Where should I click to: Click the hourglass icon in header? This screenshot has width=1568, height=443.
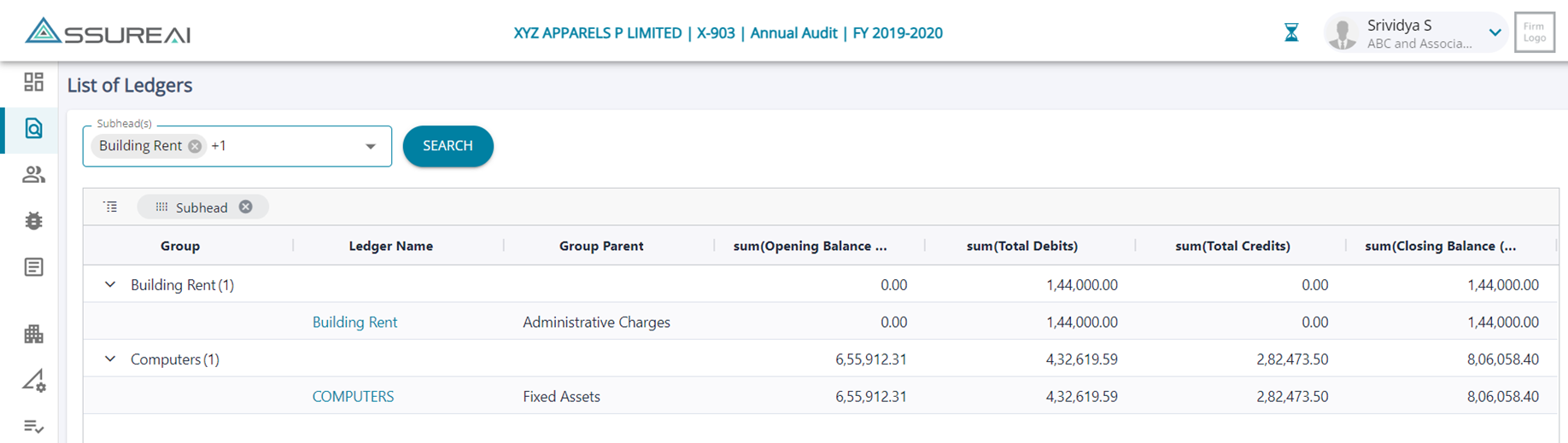pos(1291,33)
